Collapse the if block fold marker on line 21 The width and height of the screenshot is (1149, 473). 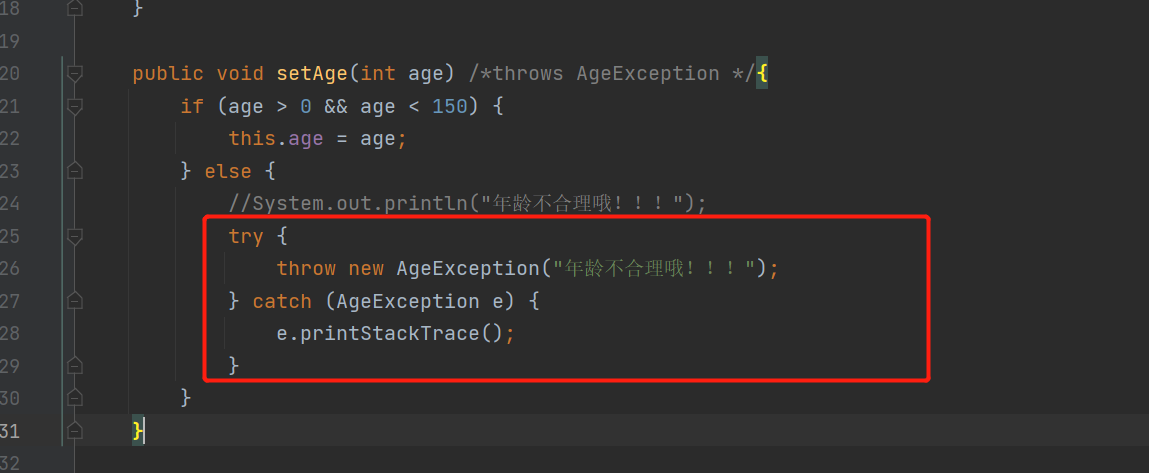coord(75,106)
